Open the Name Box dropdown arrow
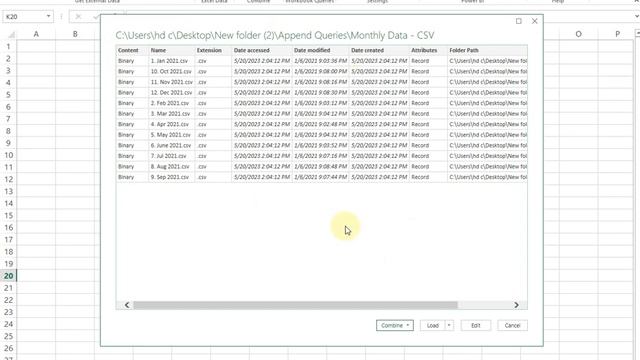 click(x=48, y=16)
